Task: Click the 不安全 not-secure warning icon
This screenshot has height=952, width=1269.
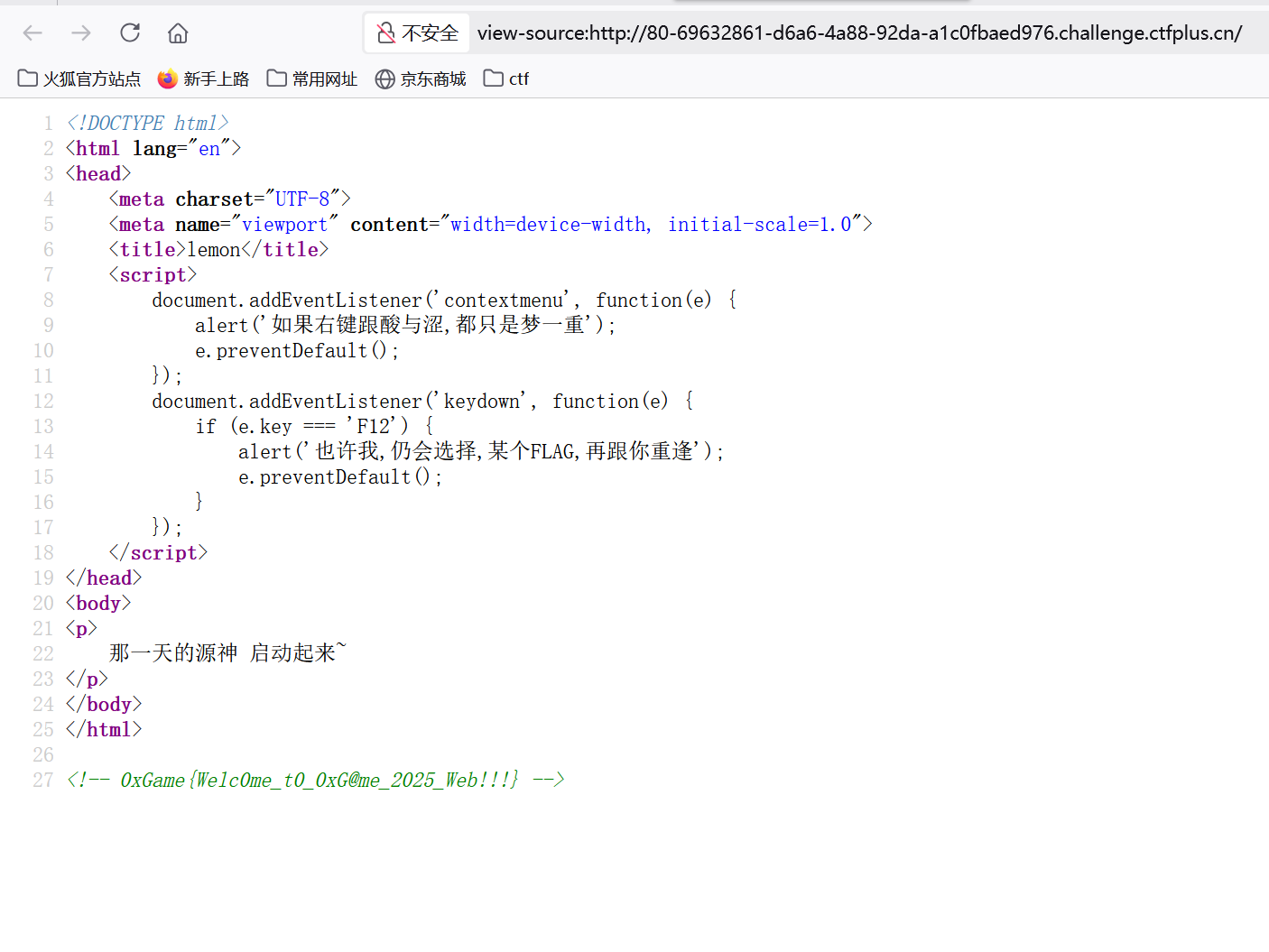Action: pyautogui.click(x=386, y=33)
